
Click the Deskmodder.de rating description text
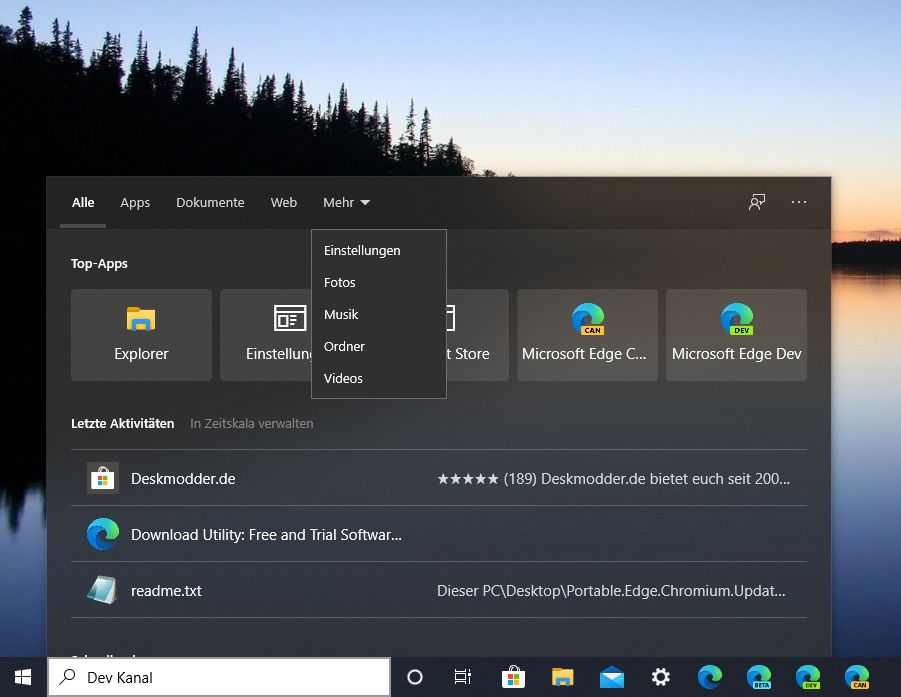click(614, 479)
